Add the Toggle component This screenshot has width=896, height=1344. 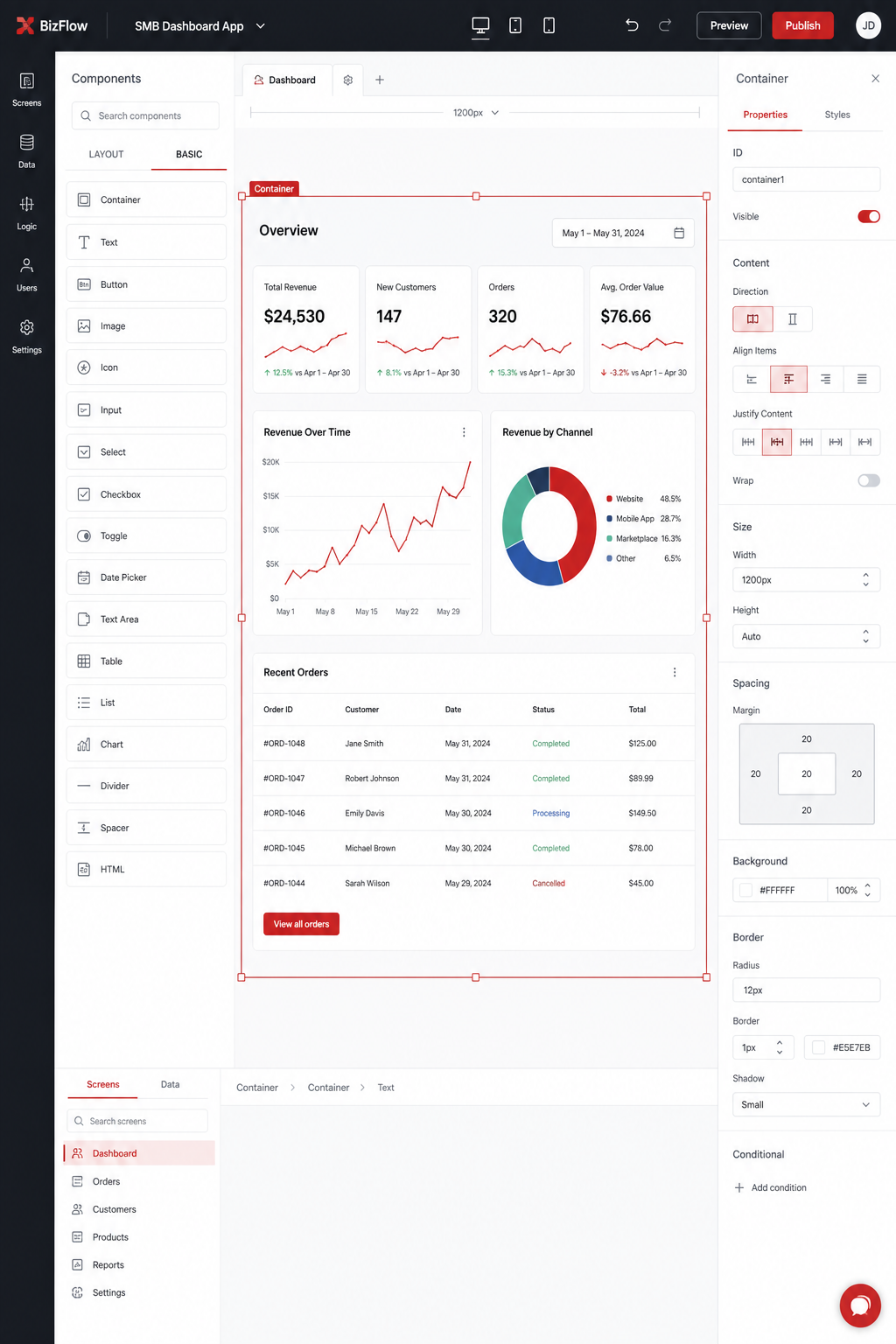(x=146, y=535)
